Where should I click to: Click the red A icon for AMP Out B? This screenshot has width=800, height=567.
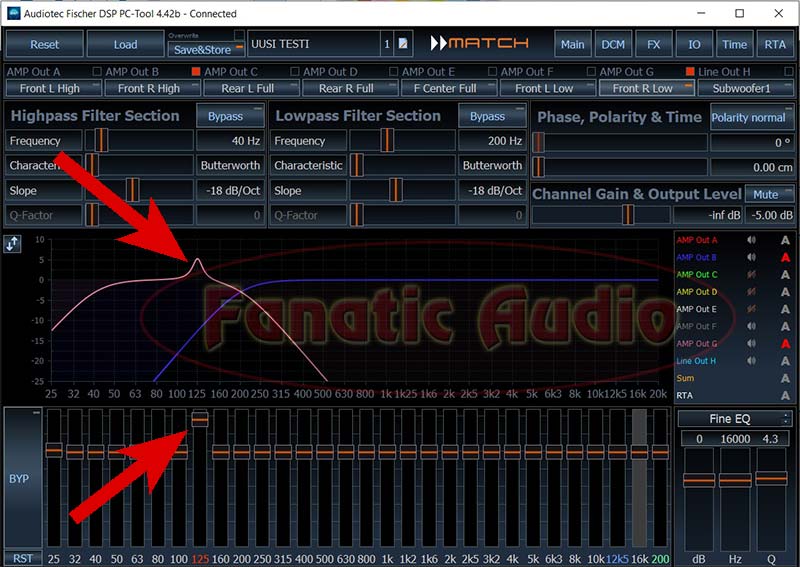[785, 257]
